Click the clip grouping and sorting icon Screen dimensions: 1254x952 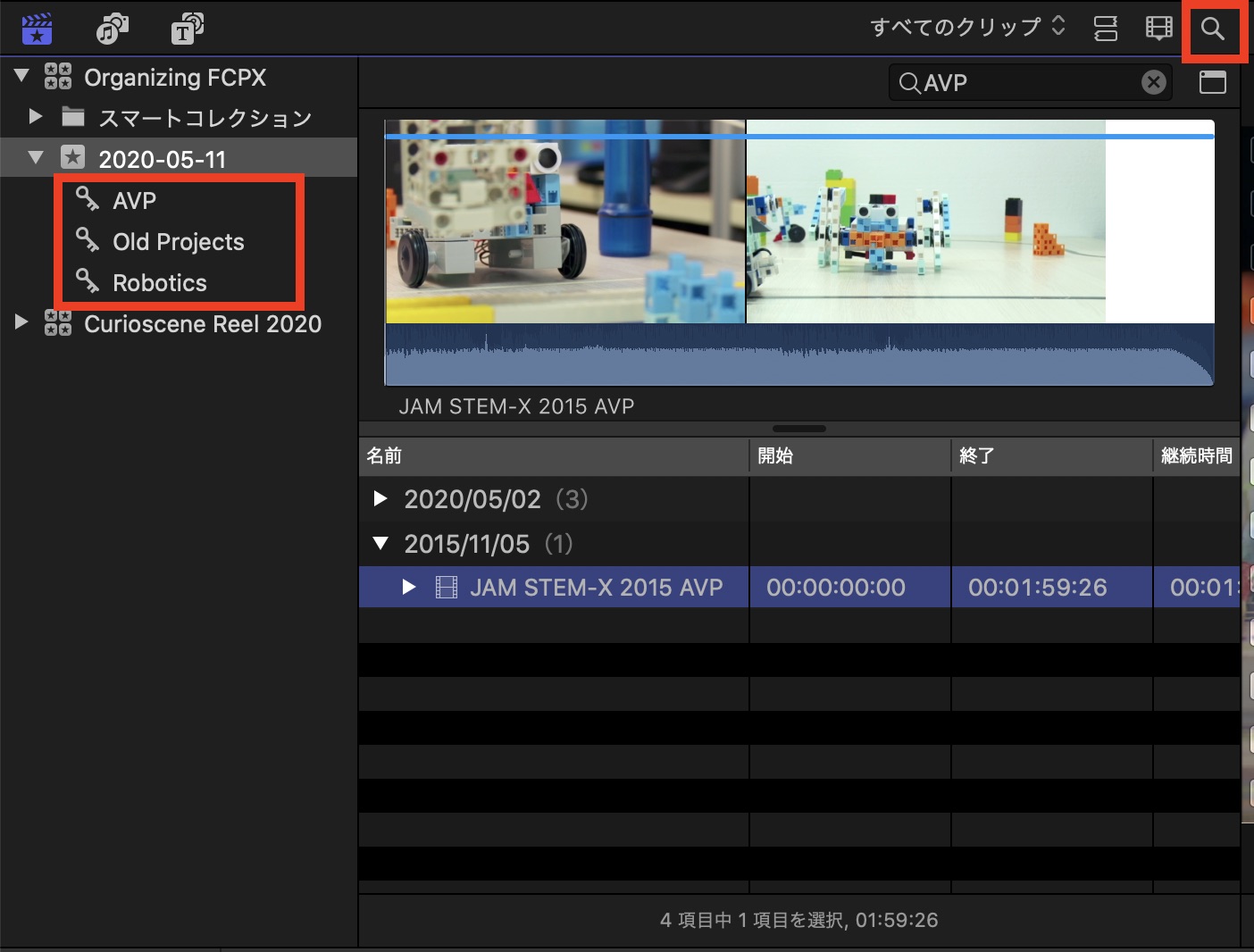tap(1106, 29)
